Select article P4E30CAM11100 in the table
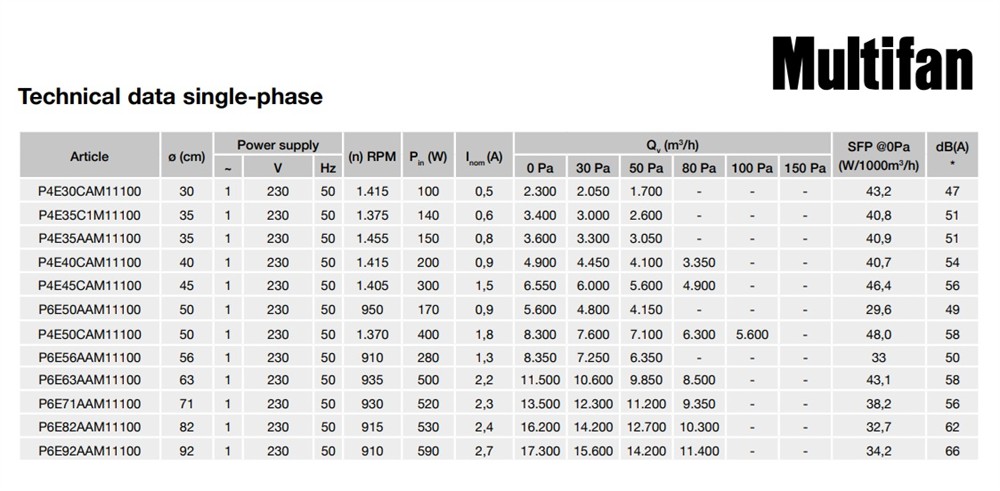This screenshot has width=1000, height=491. (89, 191)
